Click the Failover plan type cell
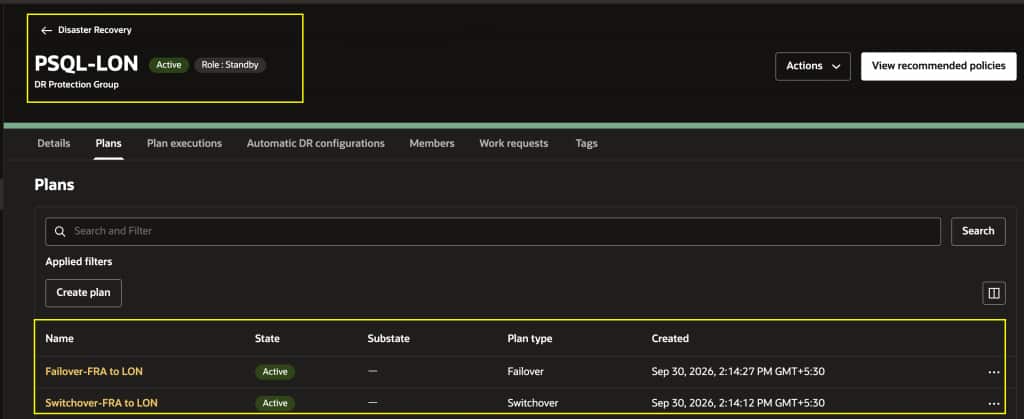Image resolution: width=1024 pixels, height=419 pixels. (525, 371)
